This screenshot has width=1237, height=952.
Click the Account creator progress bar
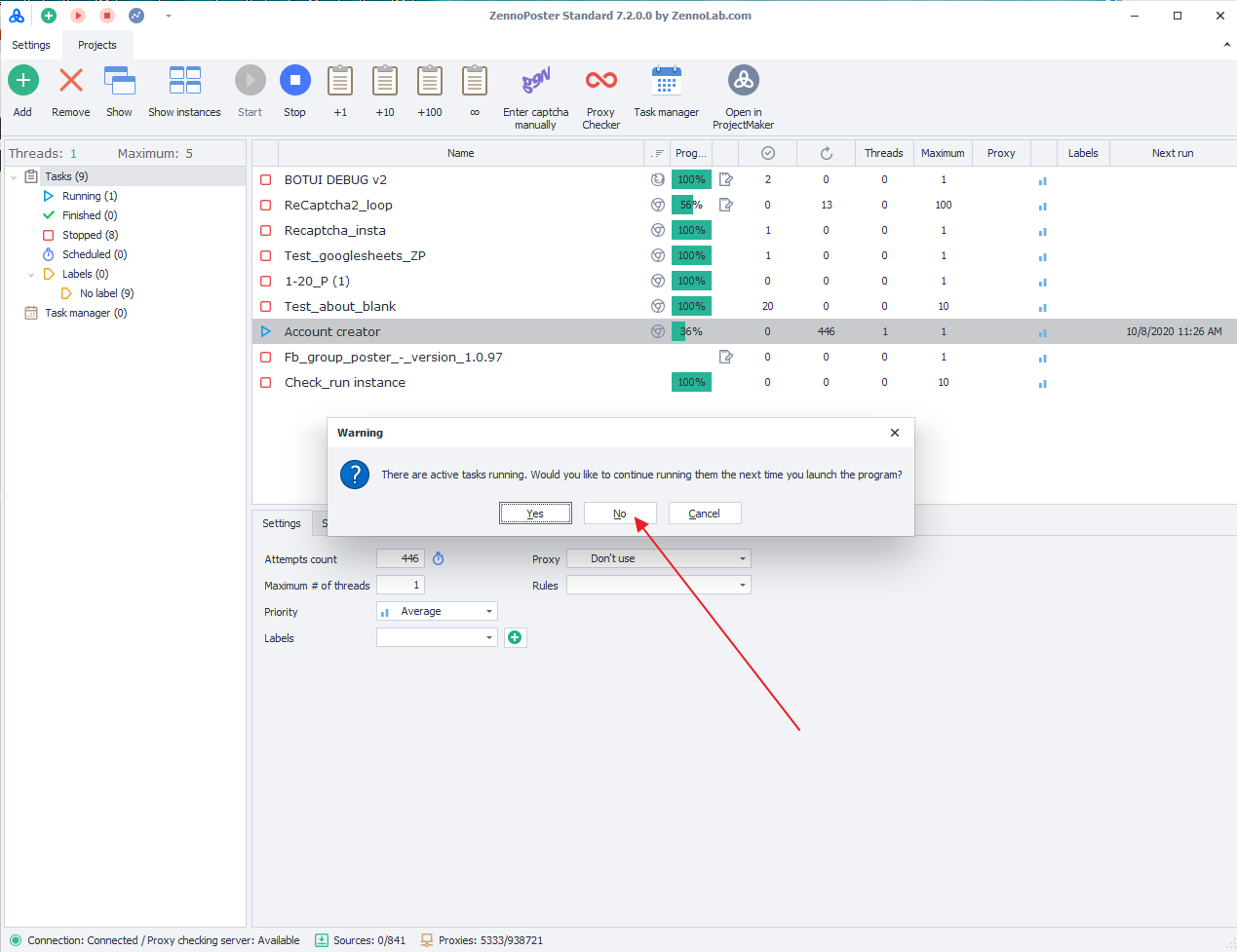pyautogui.click(x=691, y=332)
